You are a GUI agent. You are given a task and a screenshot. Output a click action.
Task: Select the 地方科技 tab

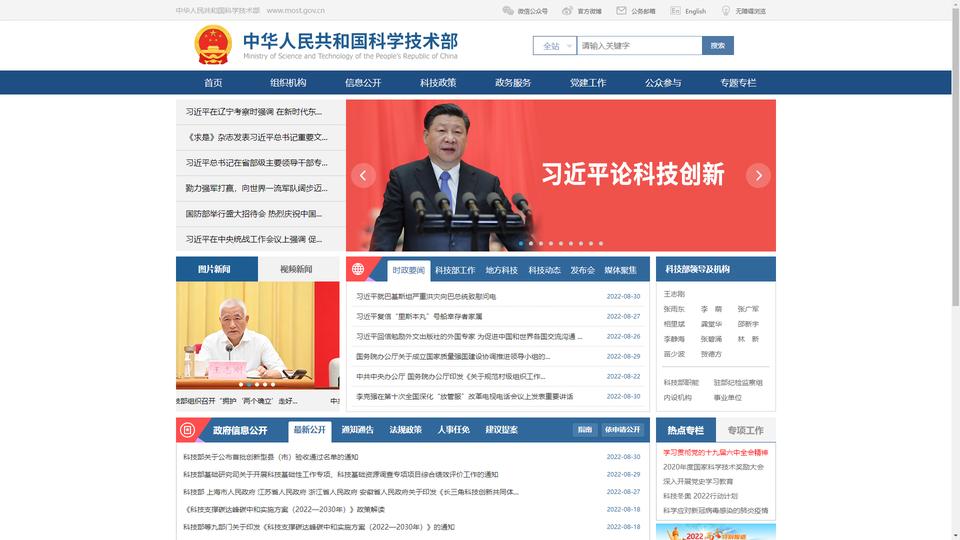(x=501, y=270)
